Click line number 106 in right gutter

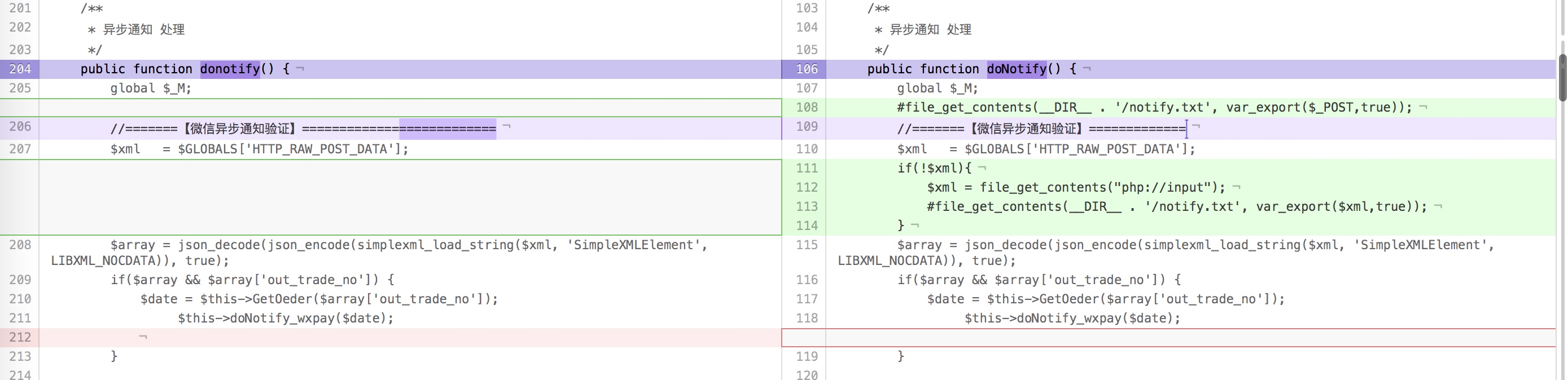[x=807, y=69]
